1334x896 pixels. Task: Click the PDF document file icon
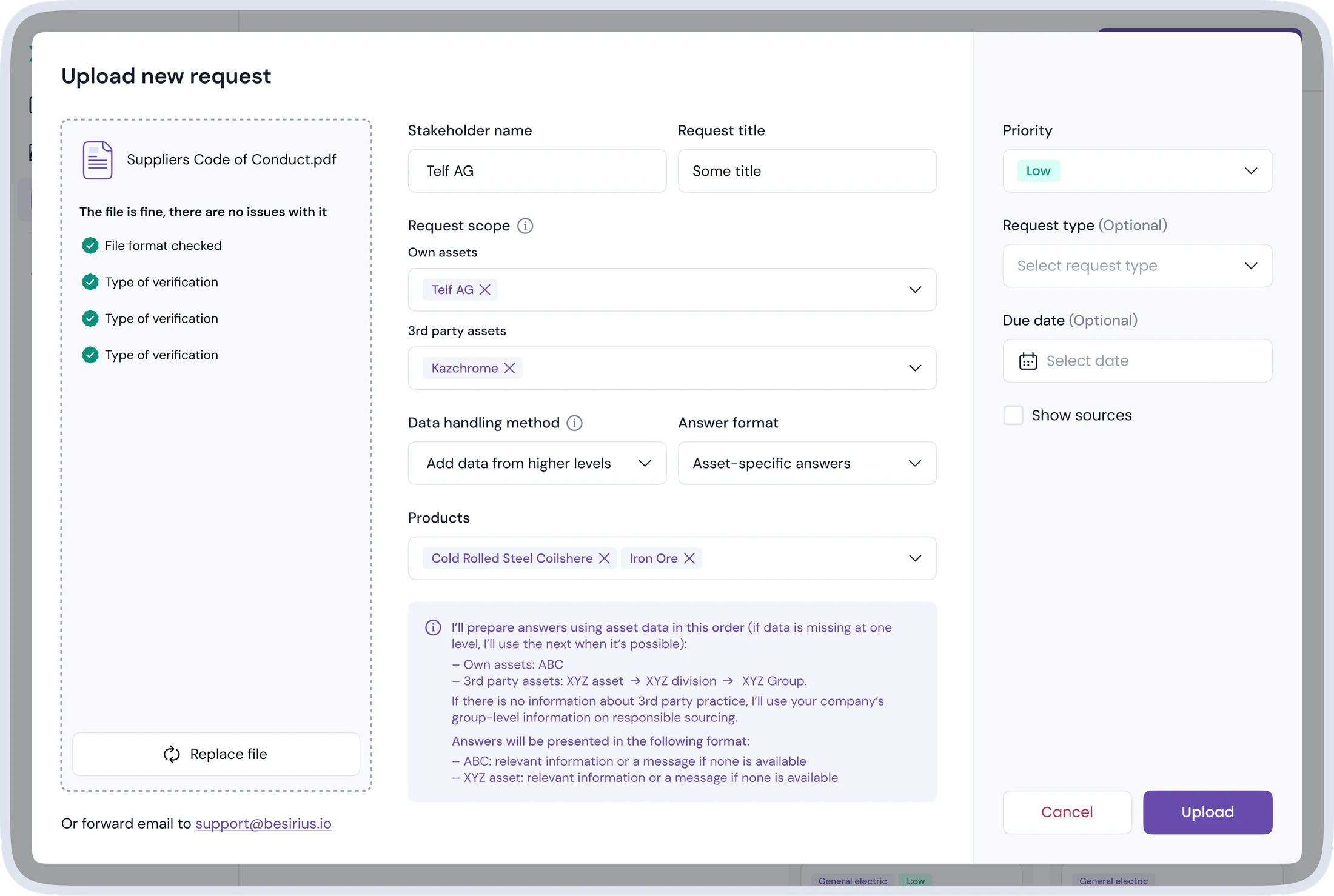pyautogui.click(x=98, y=160)
